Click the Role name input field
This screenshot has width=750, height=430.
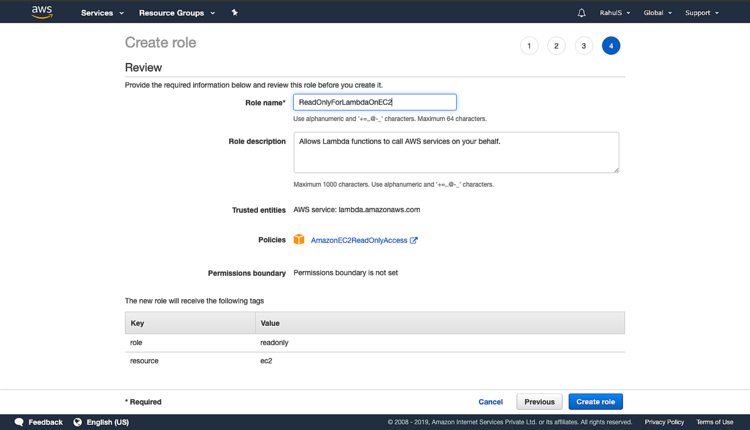(375, 102)
